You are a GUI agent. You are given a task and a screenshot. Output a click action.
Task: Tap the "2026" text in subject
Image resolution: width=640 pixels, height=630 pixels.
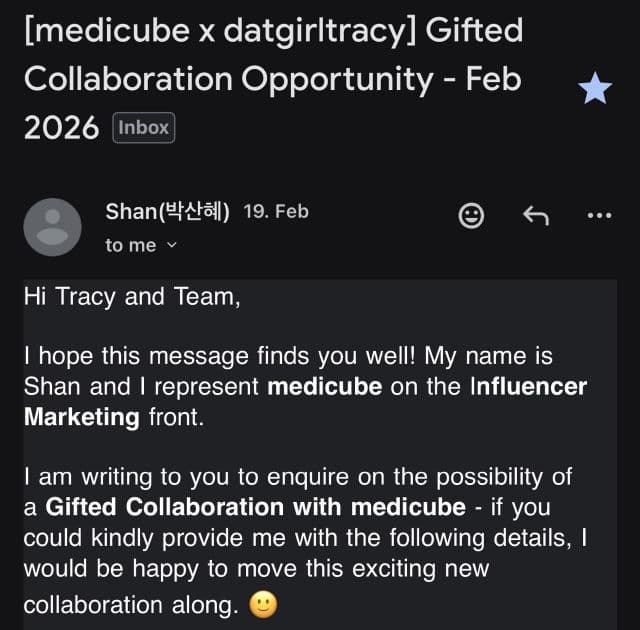[x=60, y=128]
